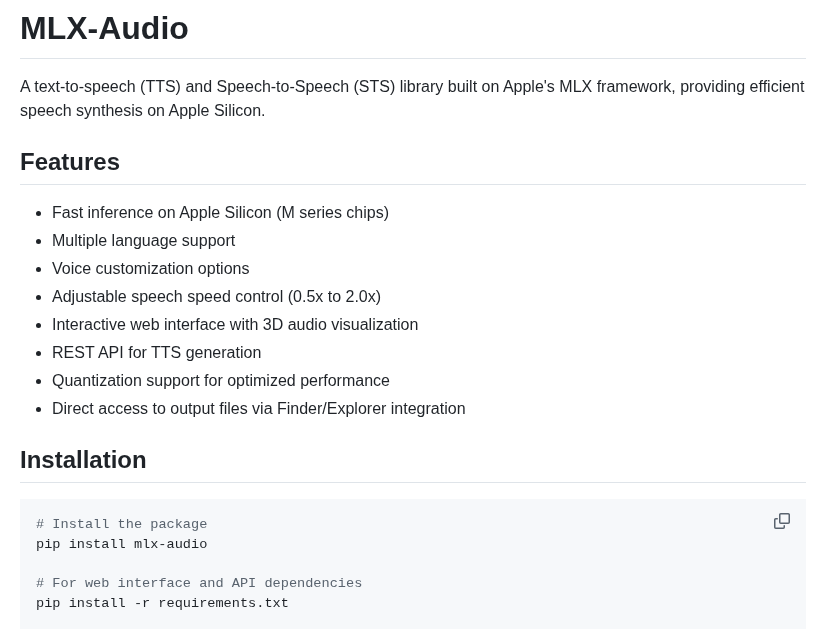Click 'REST API for TTS generation' item
This screenshot has height=639, width=824.
157,353
